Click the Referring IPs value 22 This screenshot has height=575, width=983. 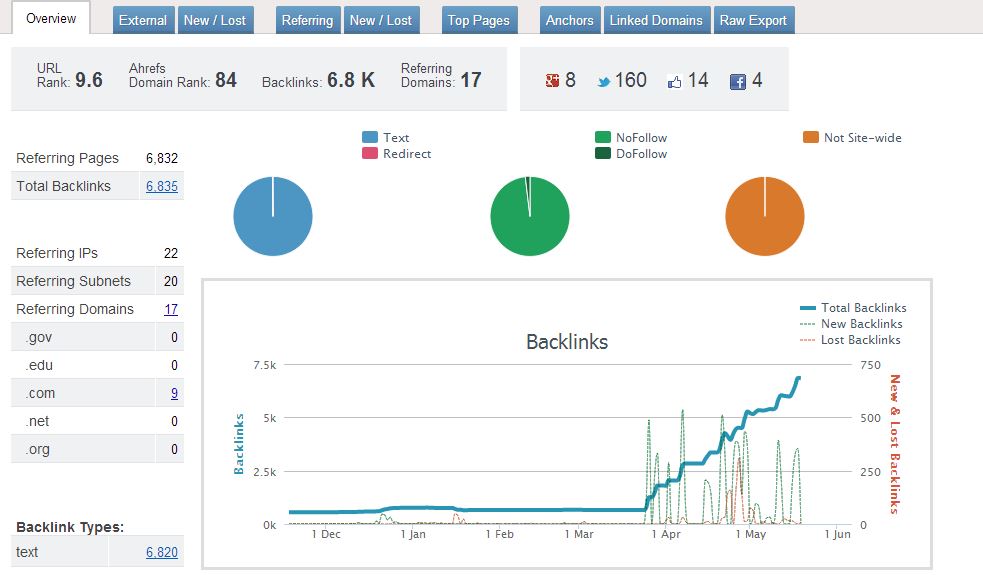pyautogui.click(x=171, y=253)
